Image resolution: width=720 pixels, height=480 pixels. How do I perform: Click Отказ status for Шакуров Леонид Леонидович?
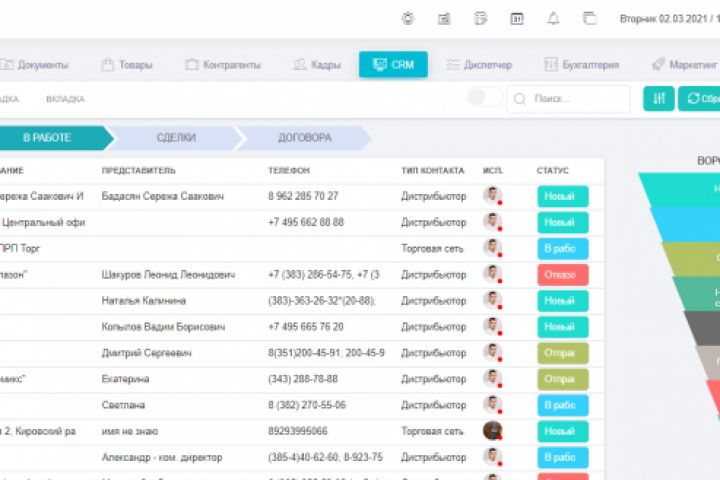(x=562, y=275)
